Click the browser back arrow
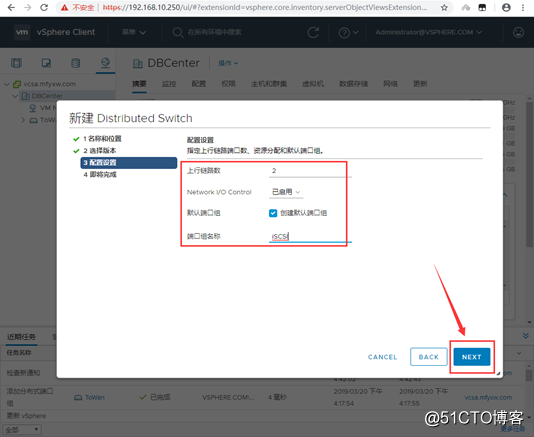The image size is (534, 437). pos(11,7)
